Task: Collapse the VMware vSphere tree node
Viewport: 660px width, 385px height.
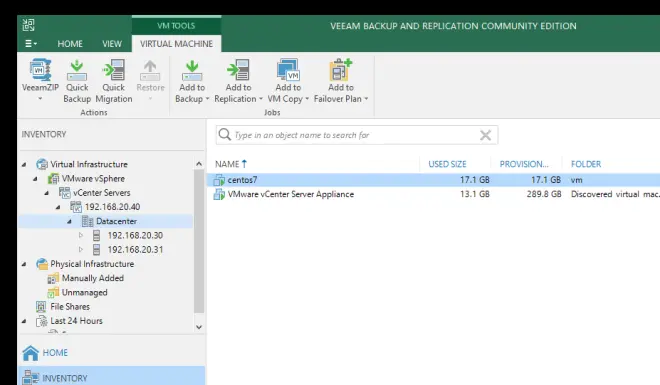Action: pos(35,179)
